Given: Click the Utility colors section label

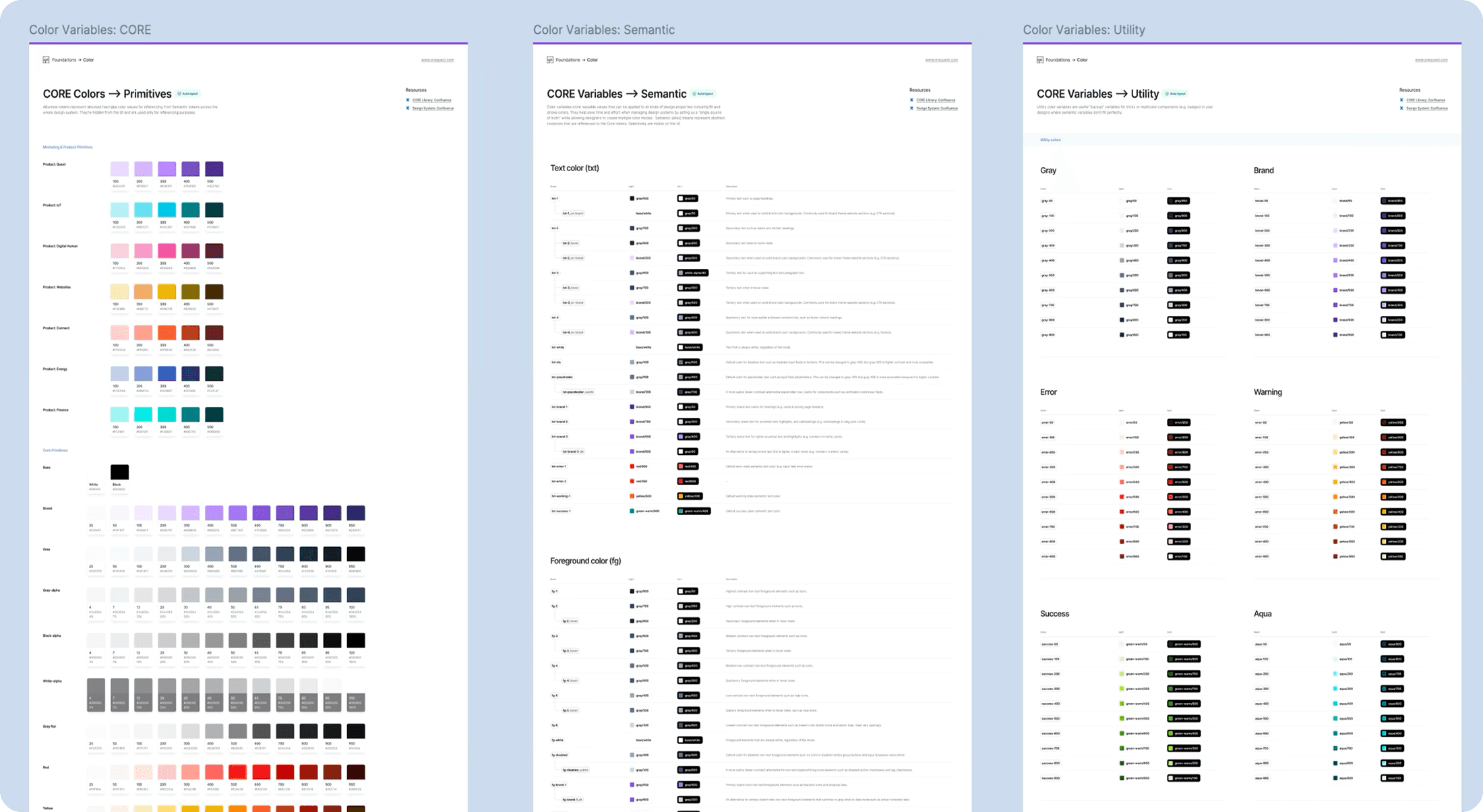Looking at the screenshot, I should (x=1050, y=140).
